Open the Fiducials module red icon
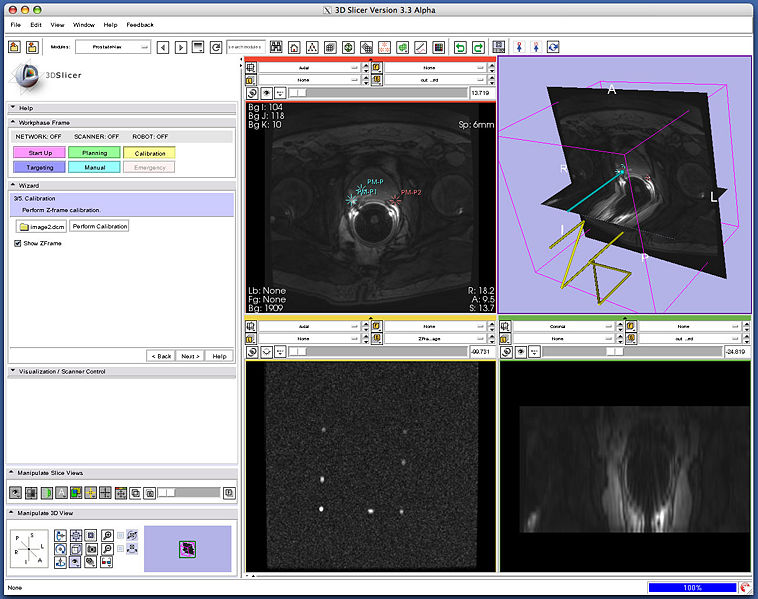The image size is (758, 599). click(384, 47)
